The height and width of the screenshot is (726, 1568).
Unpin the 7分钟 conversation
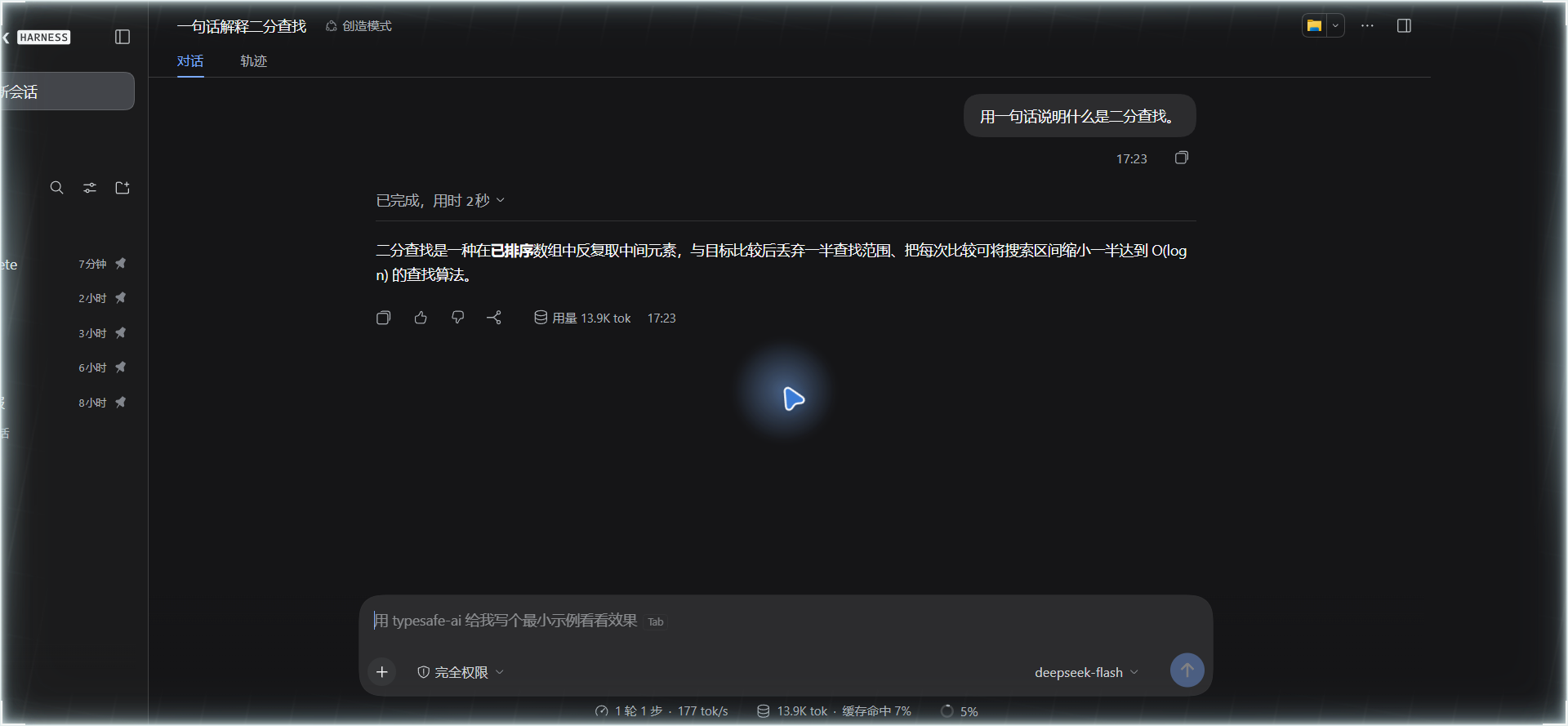(121, 264)
